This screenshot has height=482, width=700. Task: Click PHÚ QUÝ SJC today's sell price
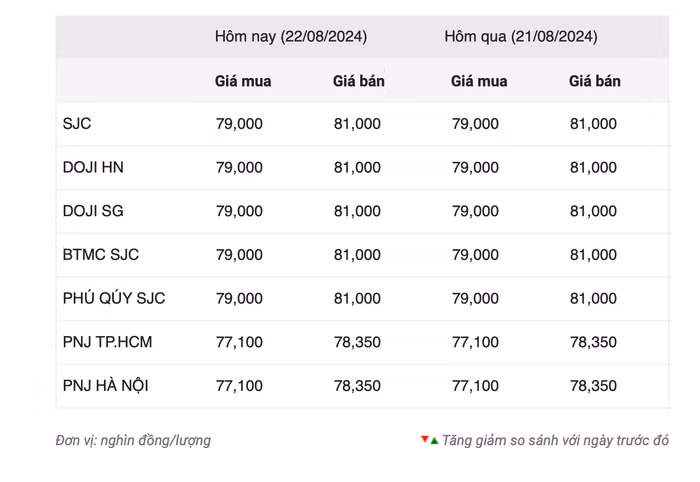click(x=357, y=298)
